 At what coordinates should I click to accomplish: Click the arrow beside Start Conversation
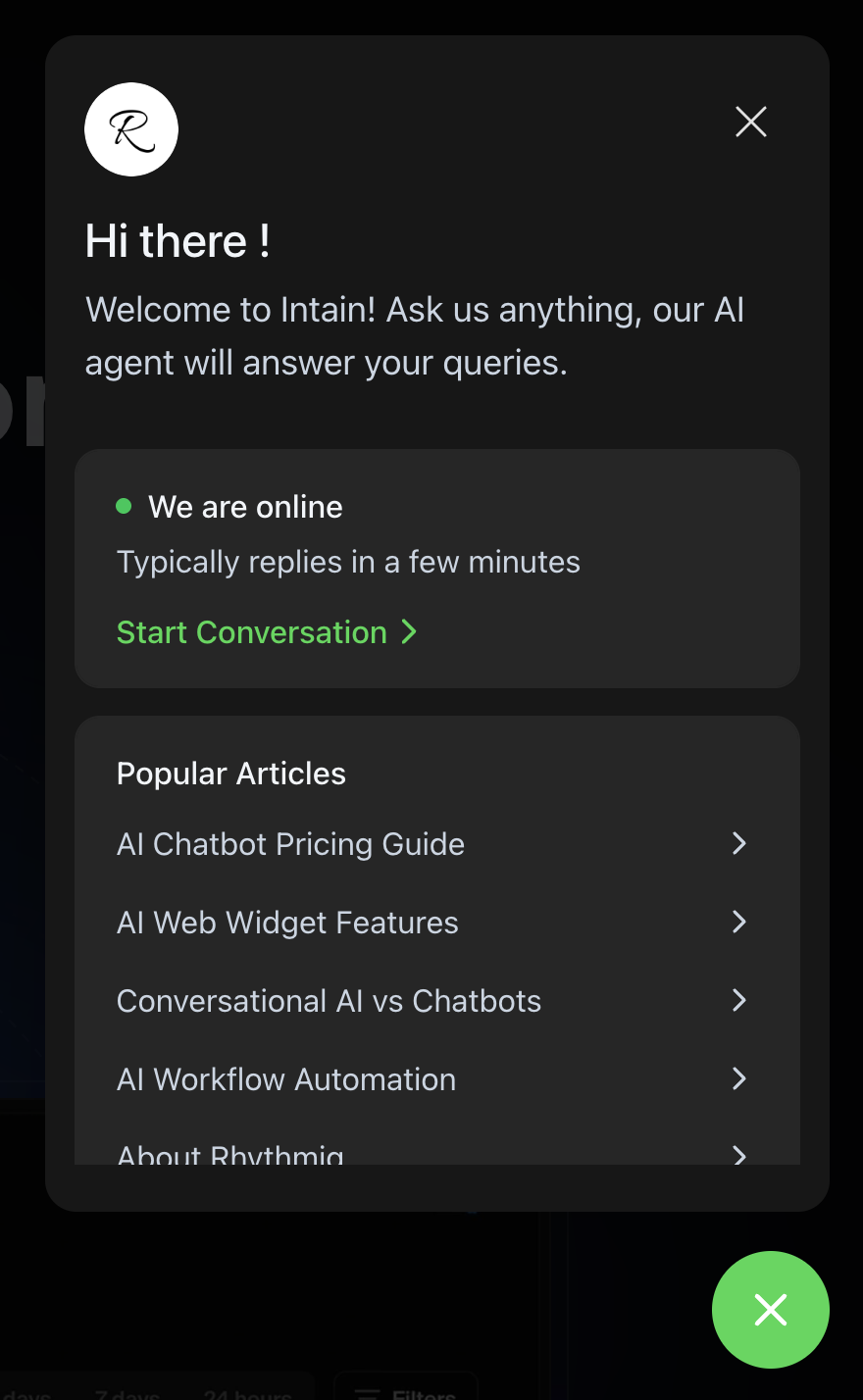coord(409,632)
